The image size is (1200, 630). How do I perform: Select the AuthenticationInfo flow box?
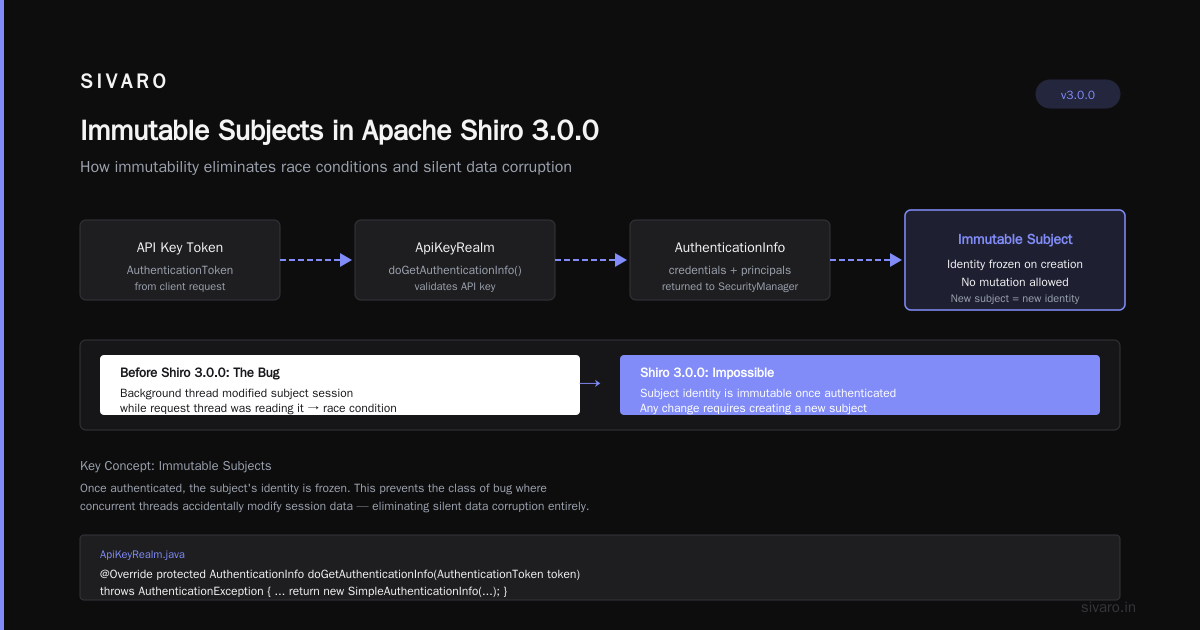(730, 260)
